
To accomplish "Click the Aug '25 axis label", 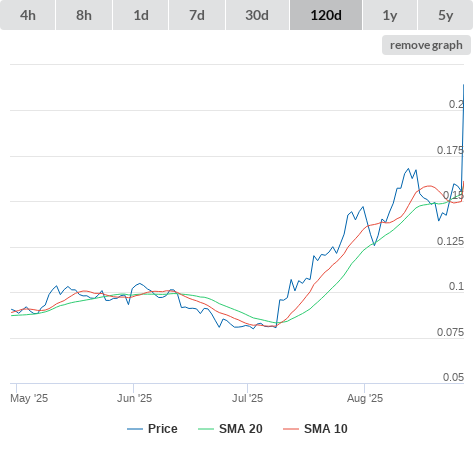I will (x=365, y=398).
